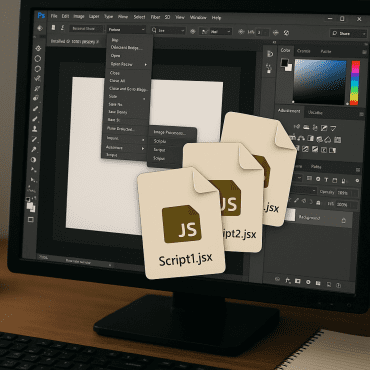Click the lock all padlock icon
Image resolution: width=370 pixels, height=370 pixels.
(318, 202)
